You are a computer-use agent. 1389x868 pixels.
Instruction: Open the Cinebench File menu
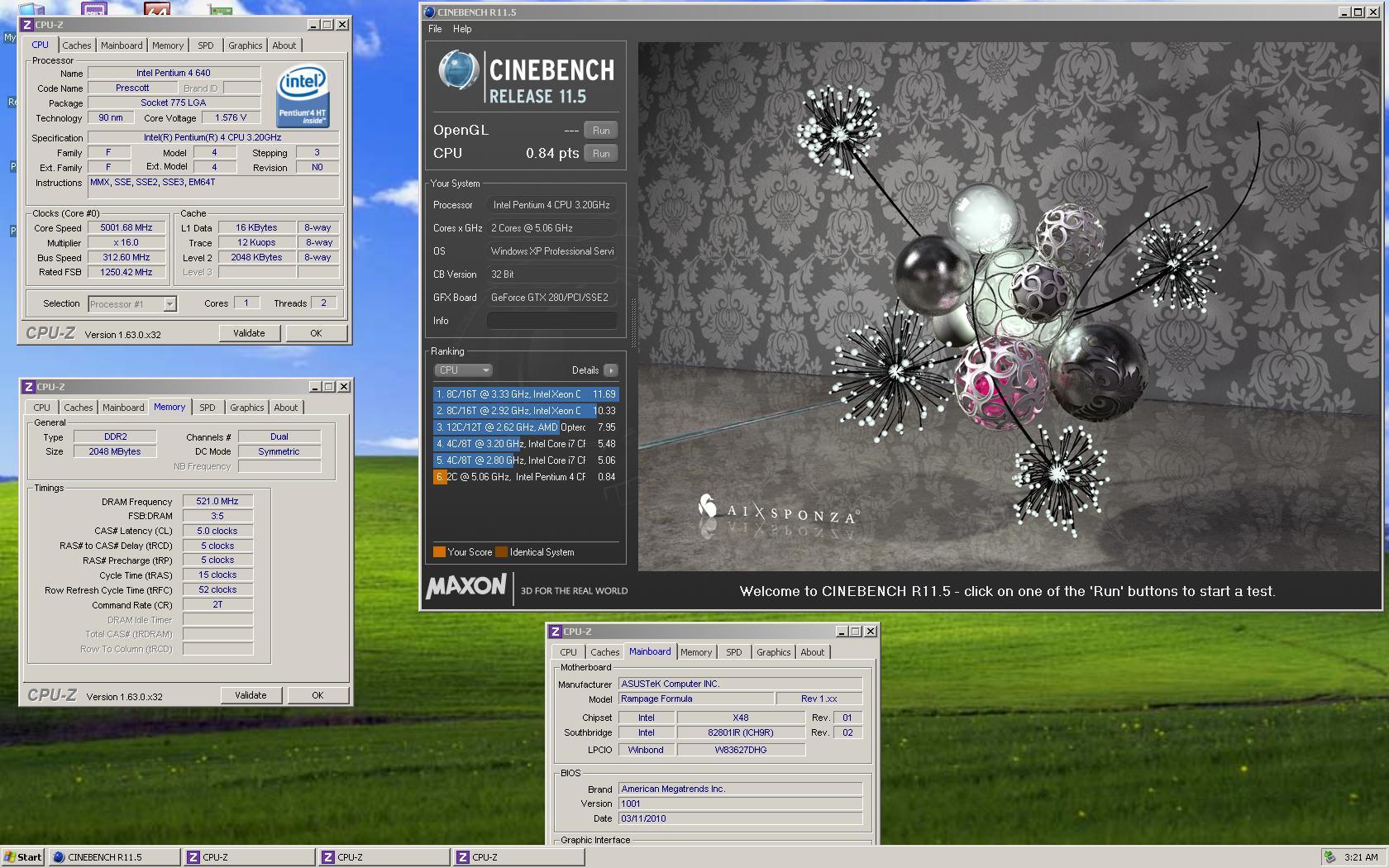click(x=435, y=29)
